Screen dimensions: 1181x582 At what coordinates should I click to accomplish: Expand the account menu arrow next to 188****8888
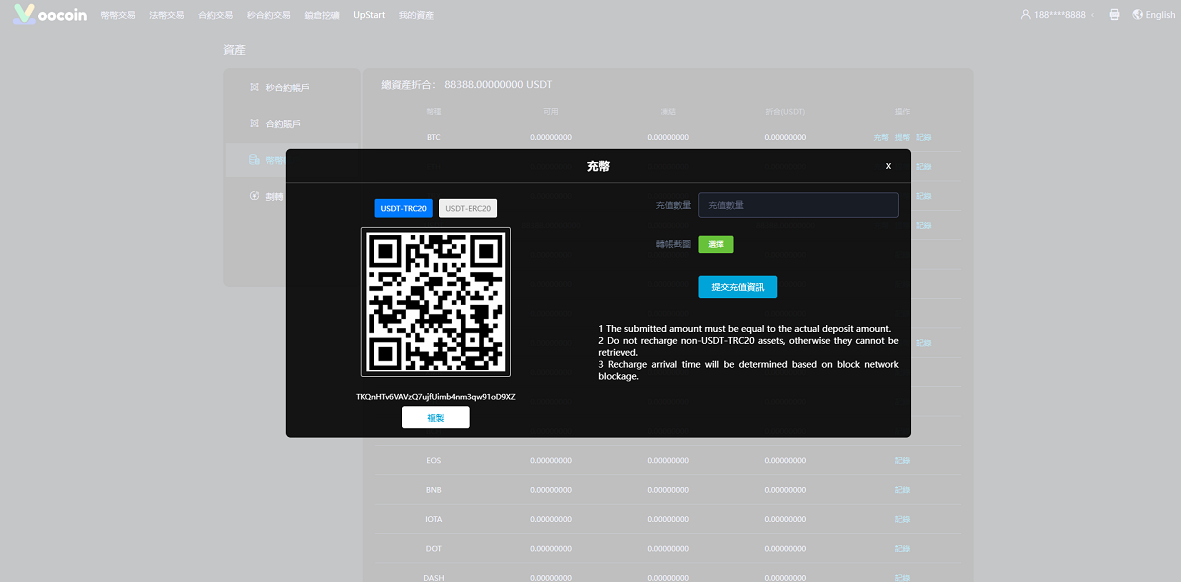[x=1092, y=16]
